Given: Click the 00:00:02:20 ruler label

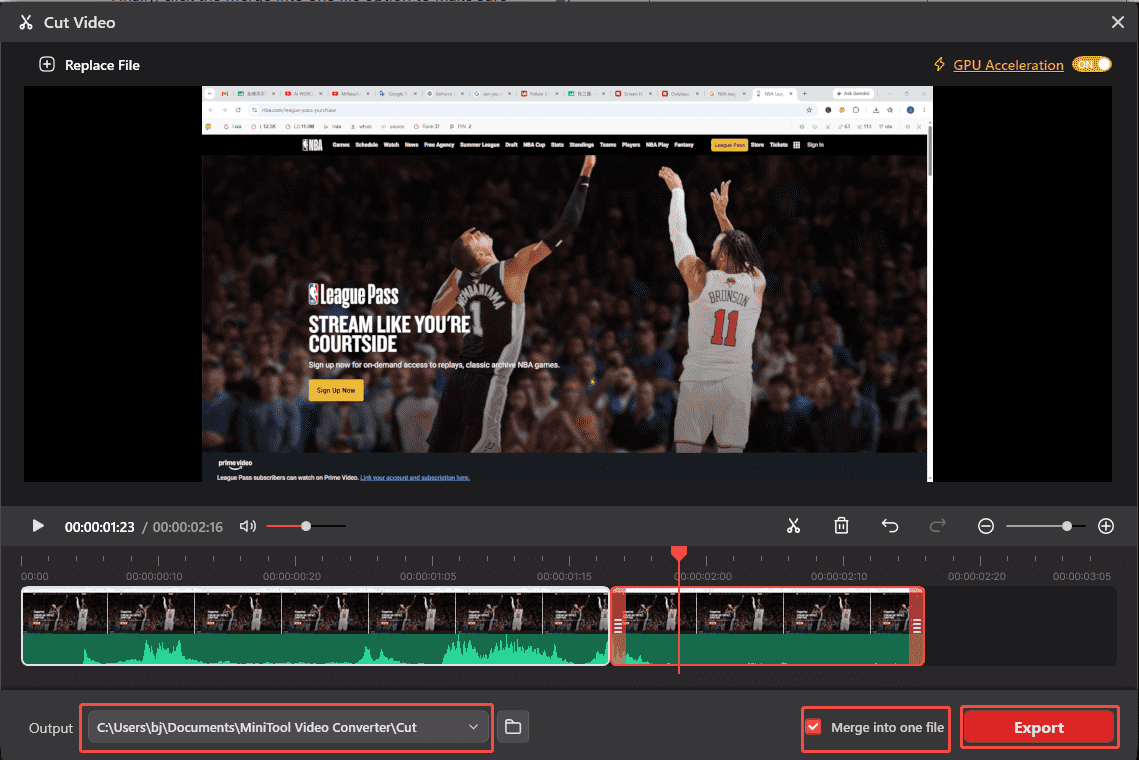Looking at the screenshot, I should tap(977, 576).
